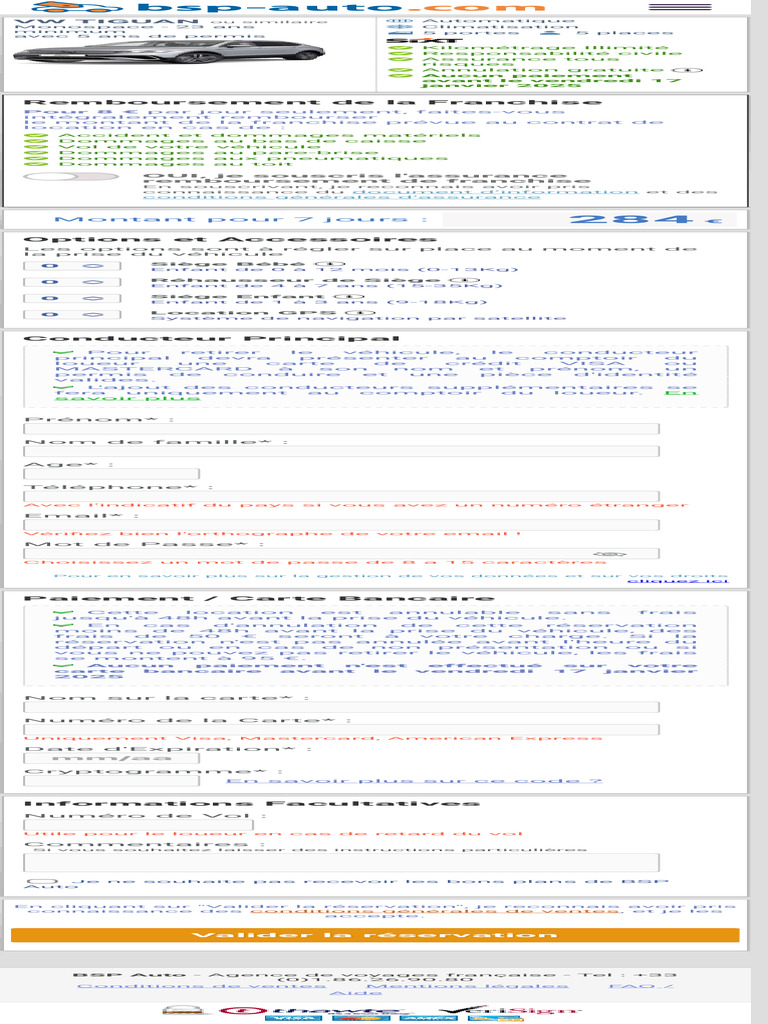Click the Paiement / Carte Bancaire heading
The width and height of the screenshot is (768, 1024).
[259, 598]
